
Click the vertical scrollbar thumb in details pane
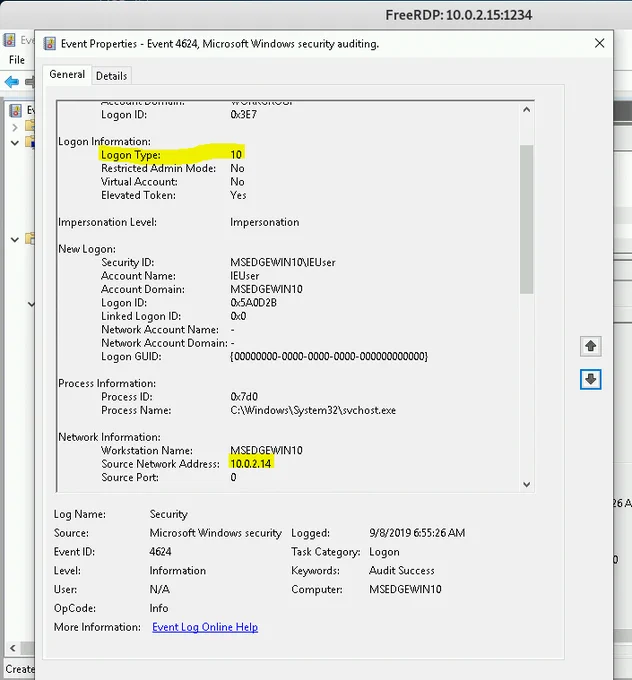coord(526,219)
